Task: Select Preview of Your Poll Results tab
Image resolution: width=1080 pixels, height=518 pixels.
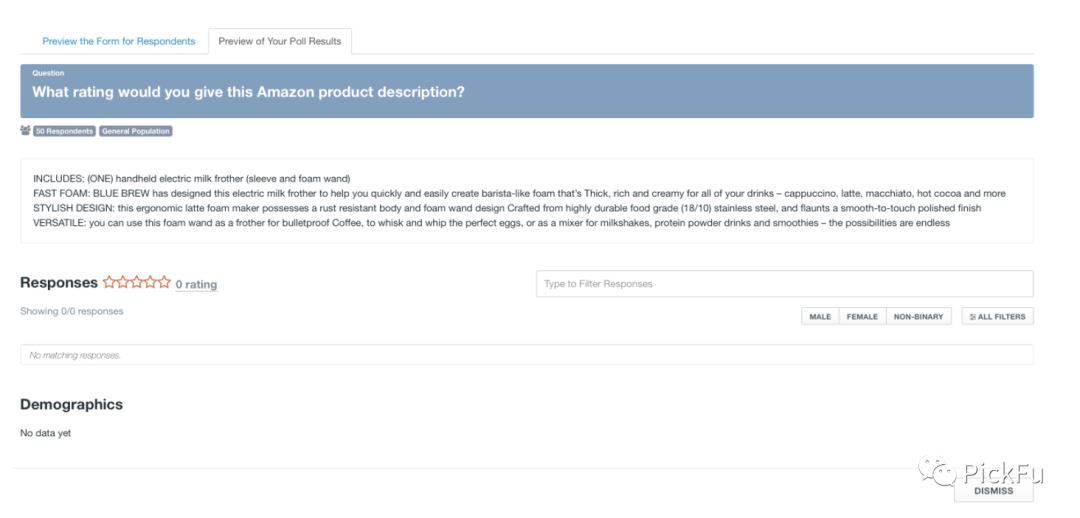Action: coord(280,41)
